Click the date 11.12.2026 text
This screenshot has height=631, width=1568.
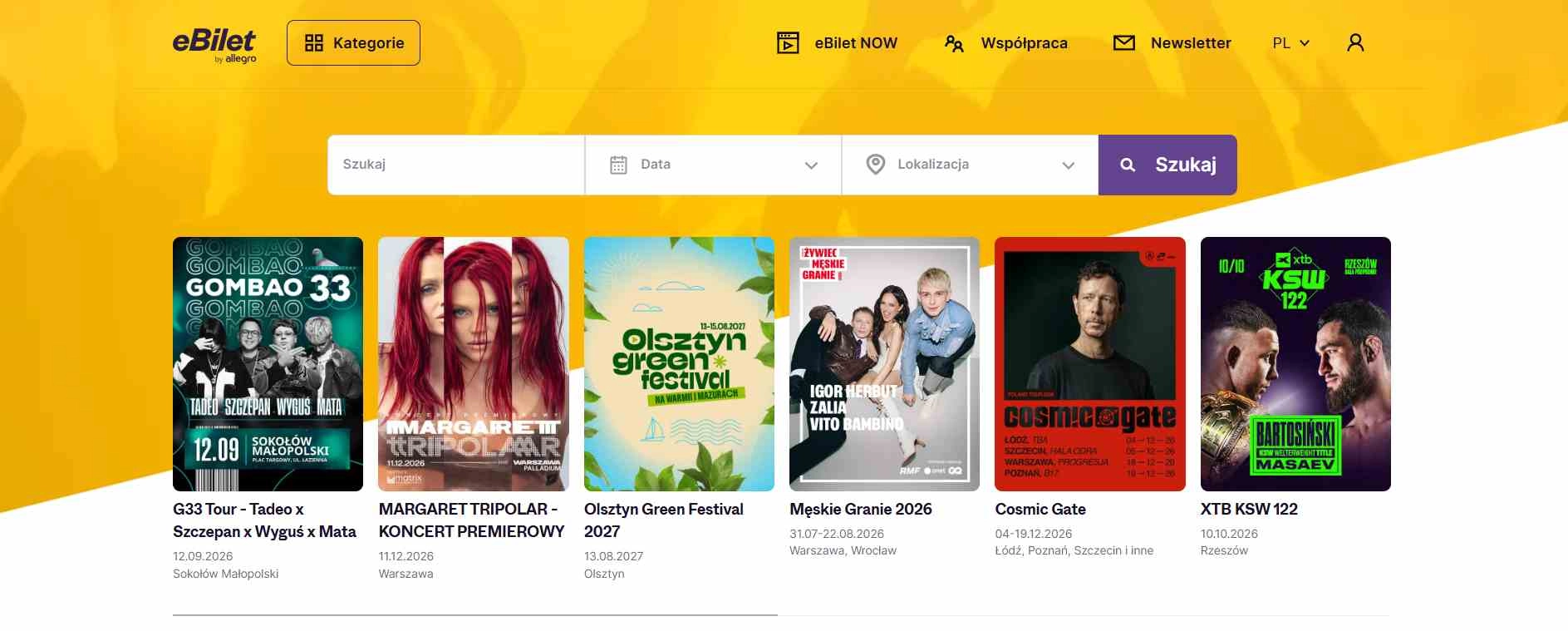pos(406,556)
